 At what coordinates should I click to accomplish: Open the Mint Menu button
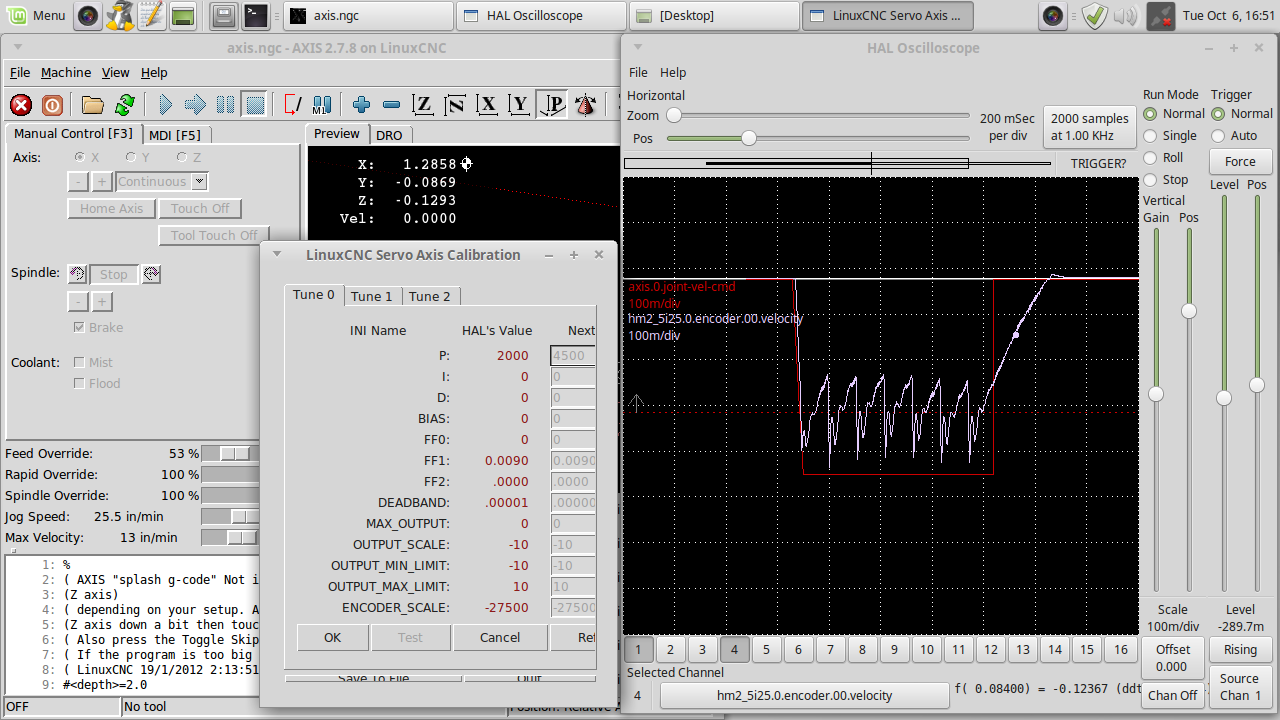coord(36,15)
